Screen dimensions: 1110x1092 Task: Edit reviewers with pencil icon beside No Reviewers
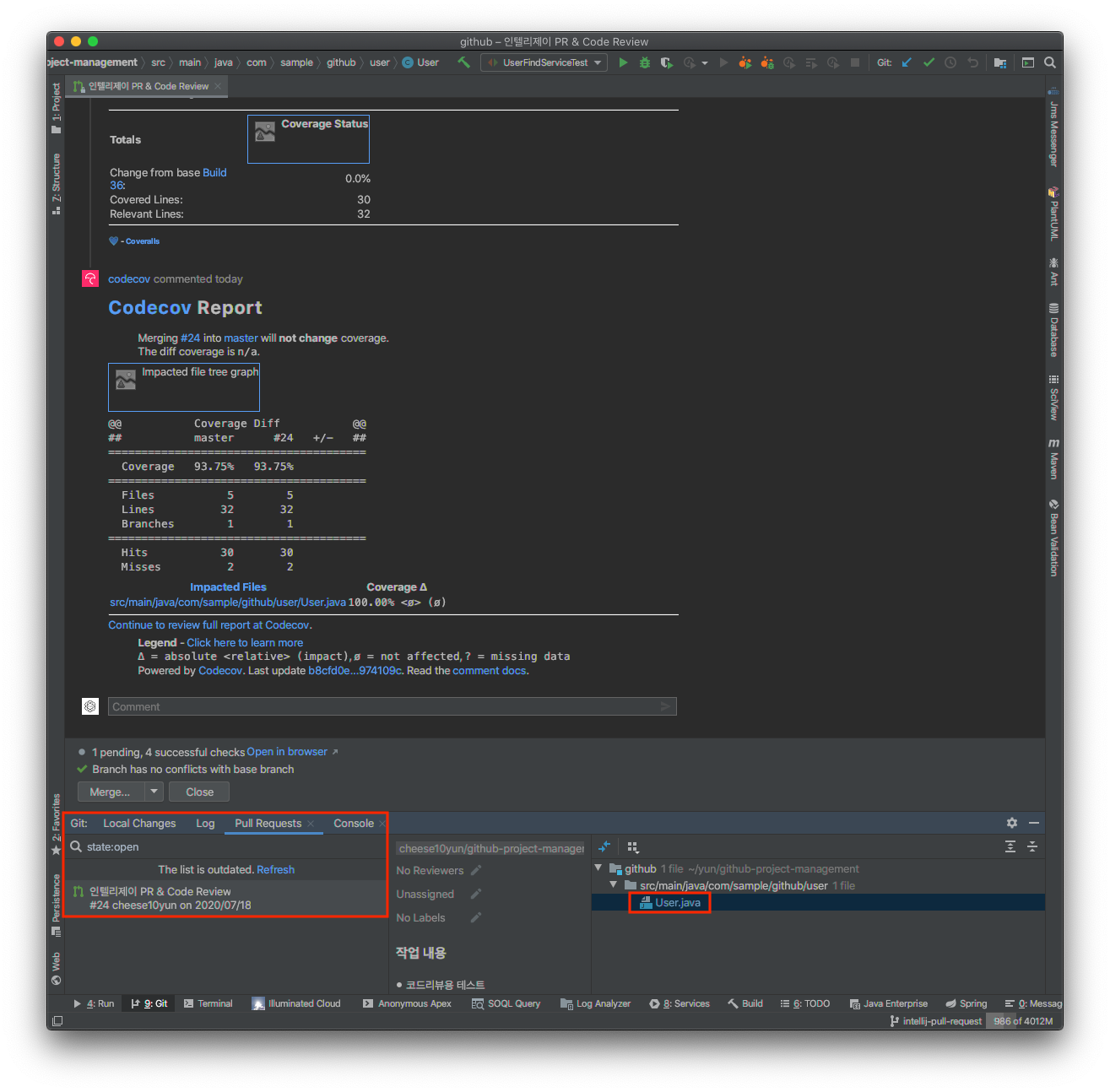point(476,870)
